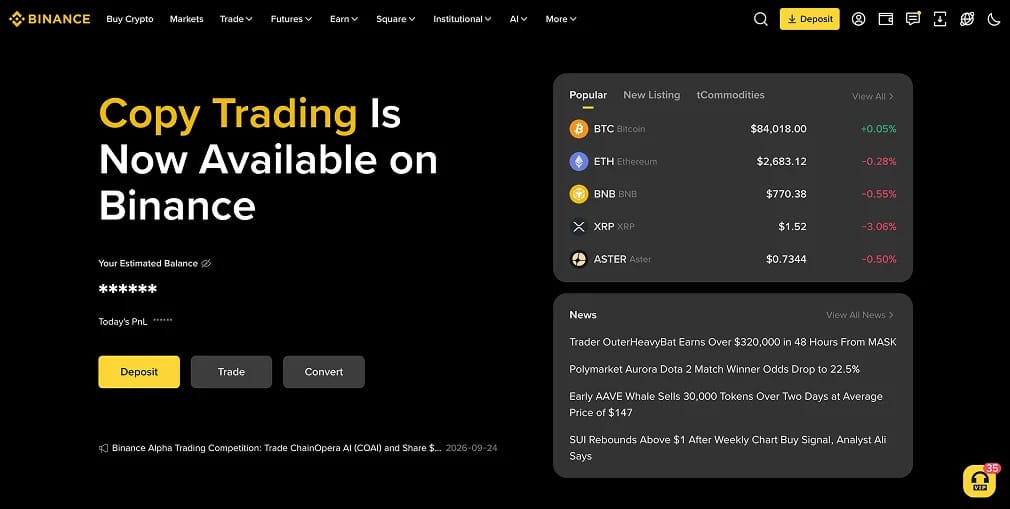Click XRP price $1.52

[792, 227]
